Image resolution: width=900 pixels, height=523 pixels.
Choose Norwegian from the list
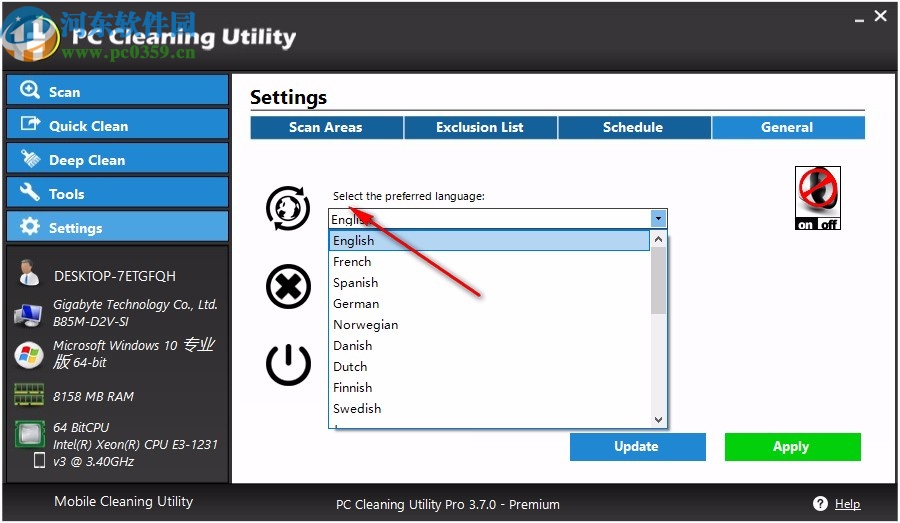490,325
